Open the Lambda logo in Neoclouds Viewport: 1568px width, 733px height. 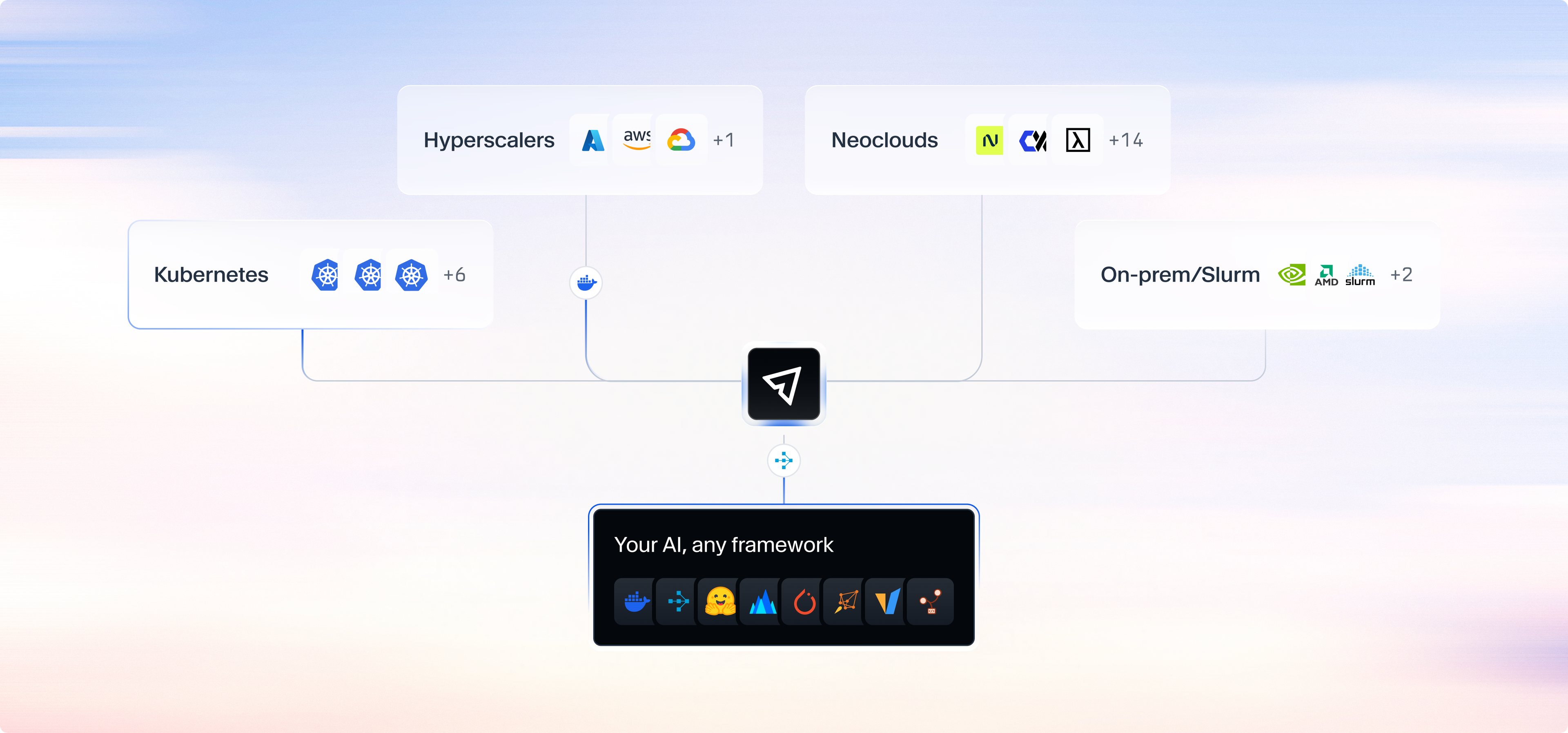click(x=1078, y=140)
